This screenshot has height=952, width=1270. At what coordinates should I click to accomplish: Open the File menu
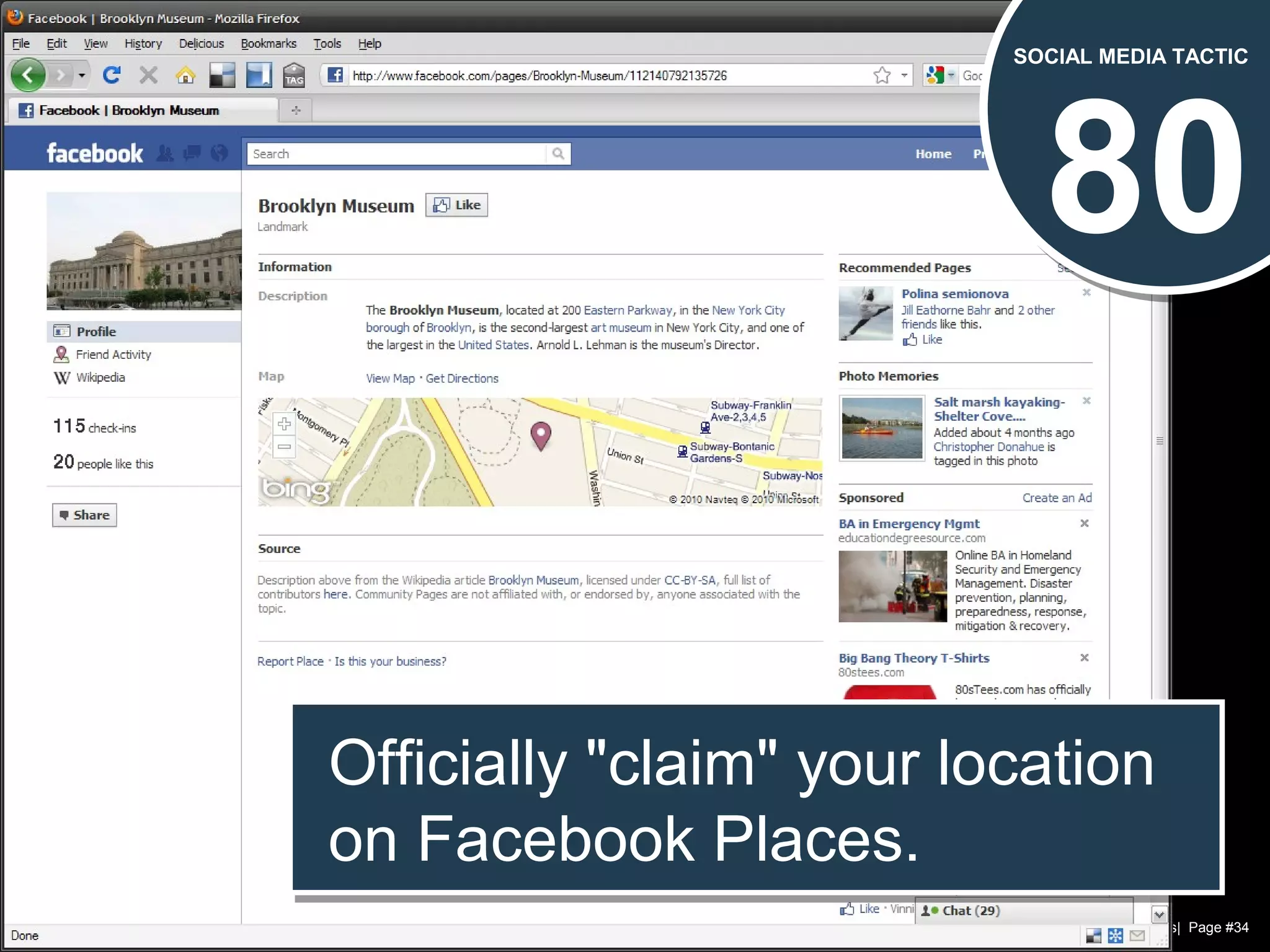20,43
